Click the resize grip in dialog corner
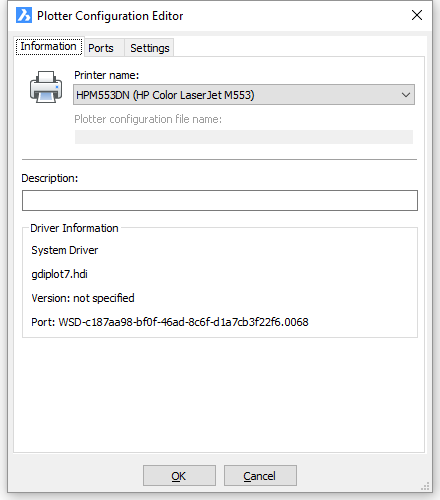Viewport: 440px width, 500px height. pyautogui.click(x=425, y=486)
